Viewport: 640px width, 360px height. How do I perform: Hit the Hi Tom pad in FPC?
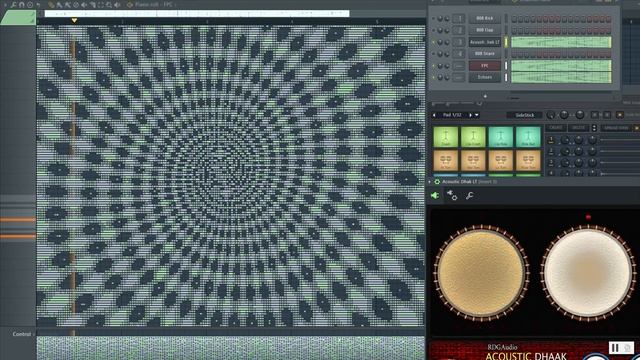point(445,160)
